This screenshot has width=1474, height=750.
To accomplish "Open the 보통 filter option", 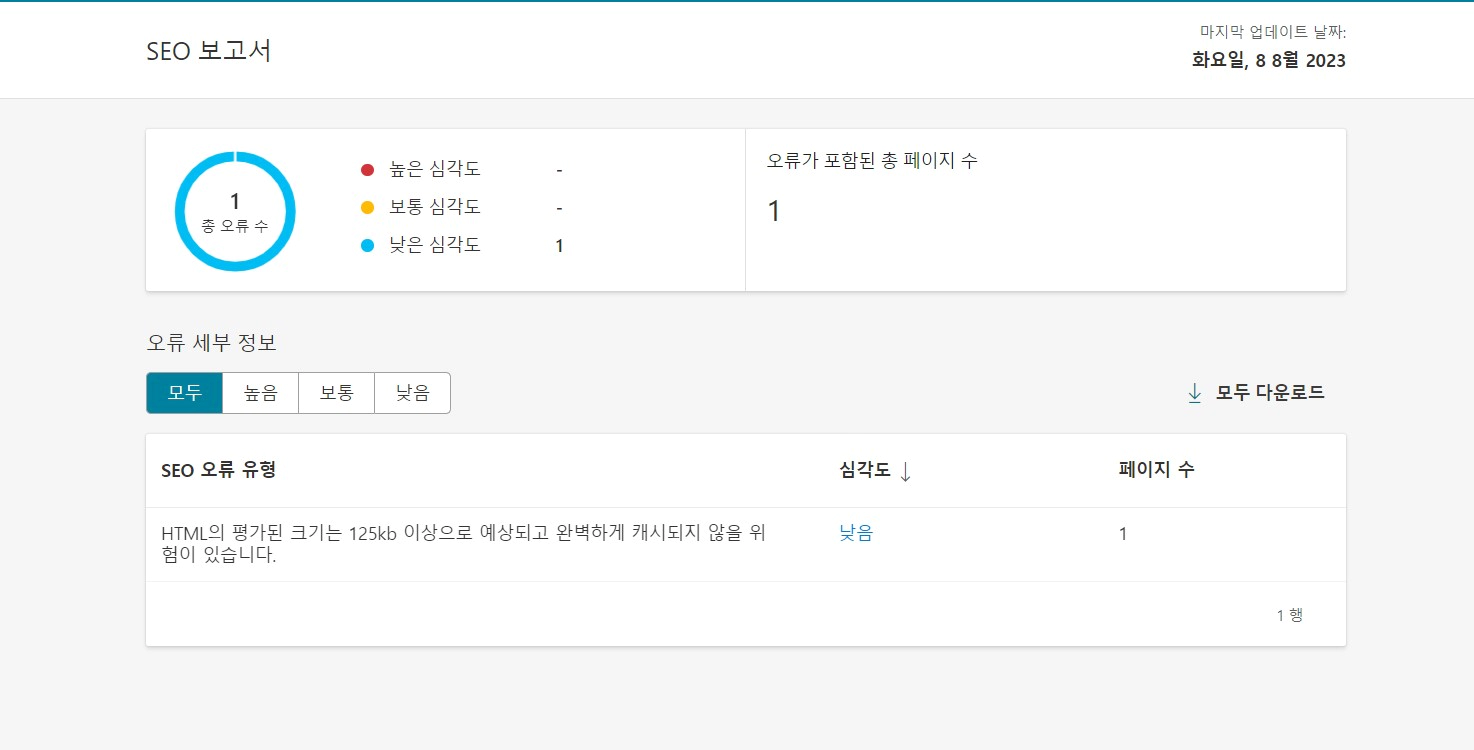I will click(336, 392).
